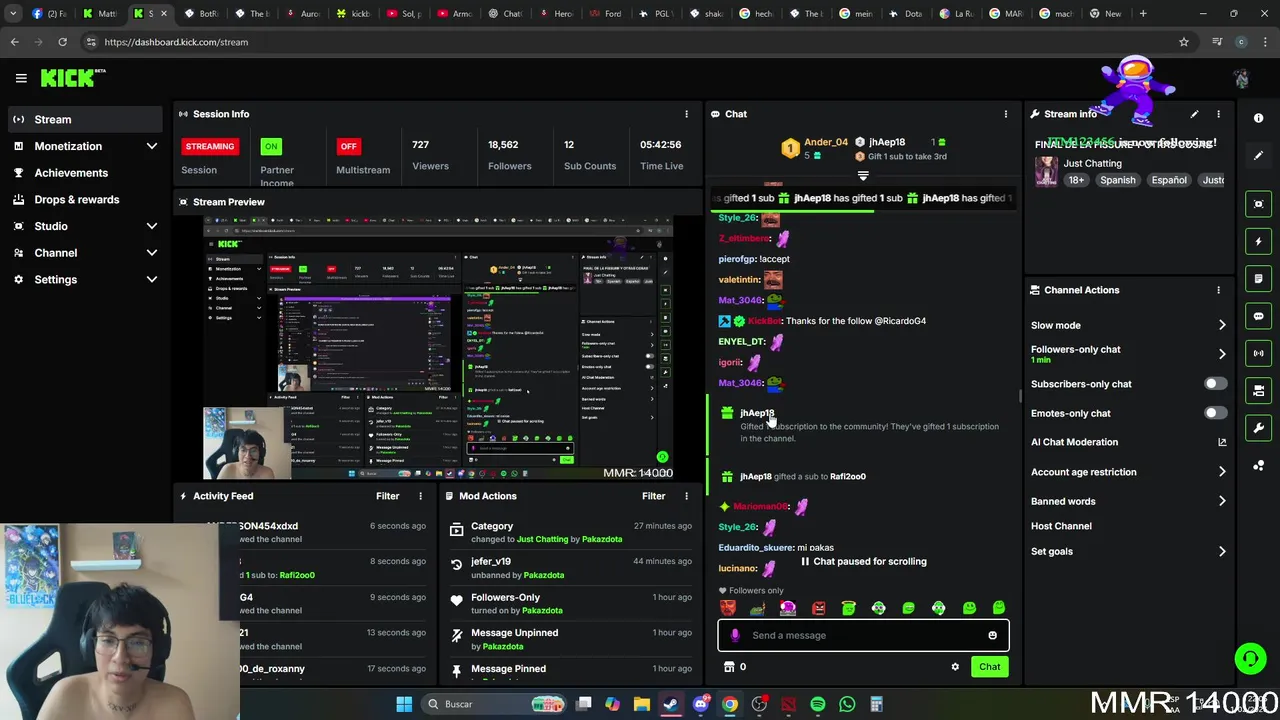1280x720 pixels.
Task: Click the green support headset button
Action: [x=1250, y=658]
